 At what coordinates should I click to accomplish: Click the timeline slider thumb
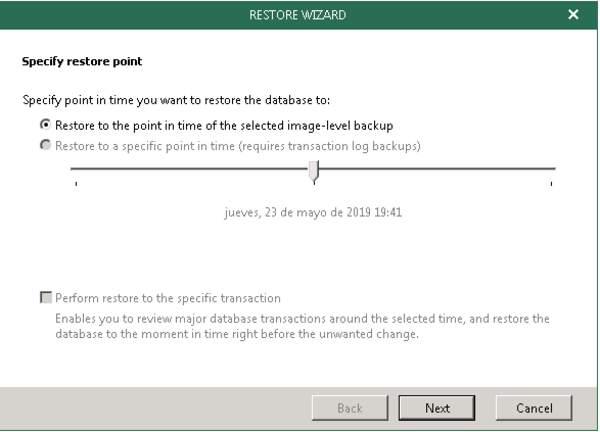(314, 173)
